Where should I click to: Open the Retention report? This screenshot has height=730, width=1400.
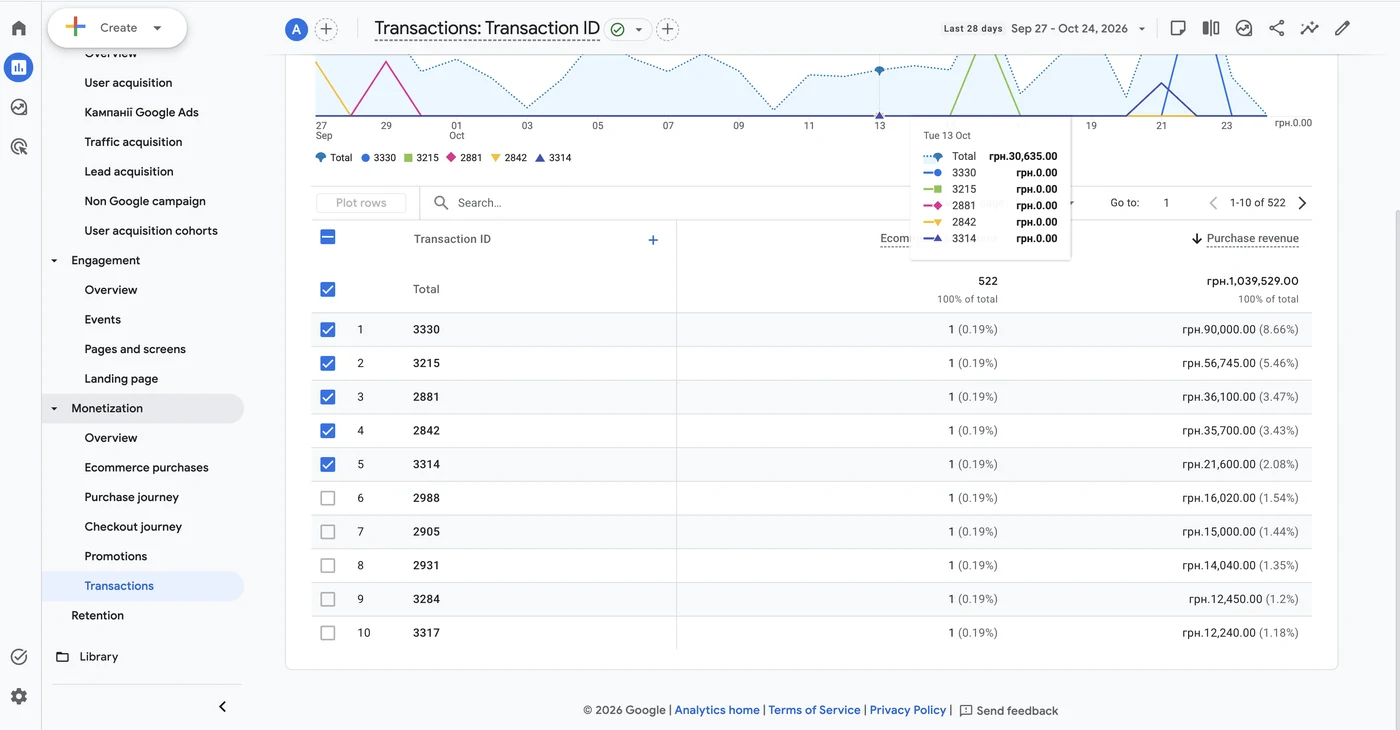[x=97, y=616]
